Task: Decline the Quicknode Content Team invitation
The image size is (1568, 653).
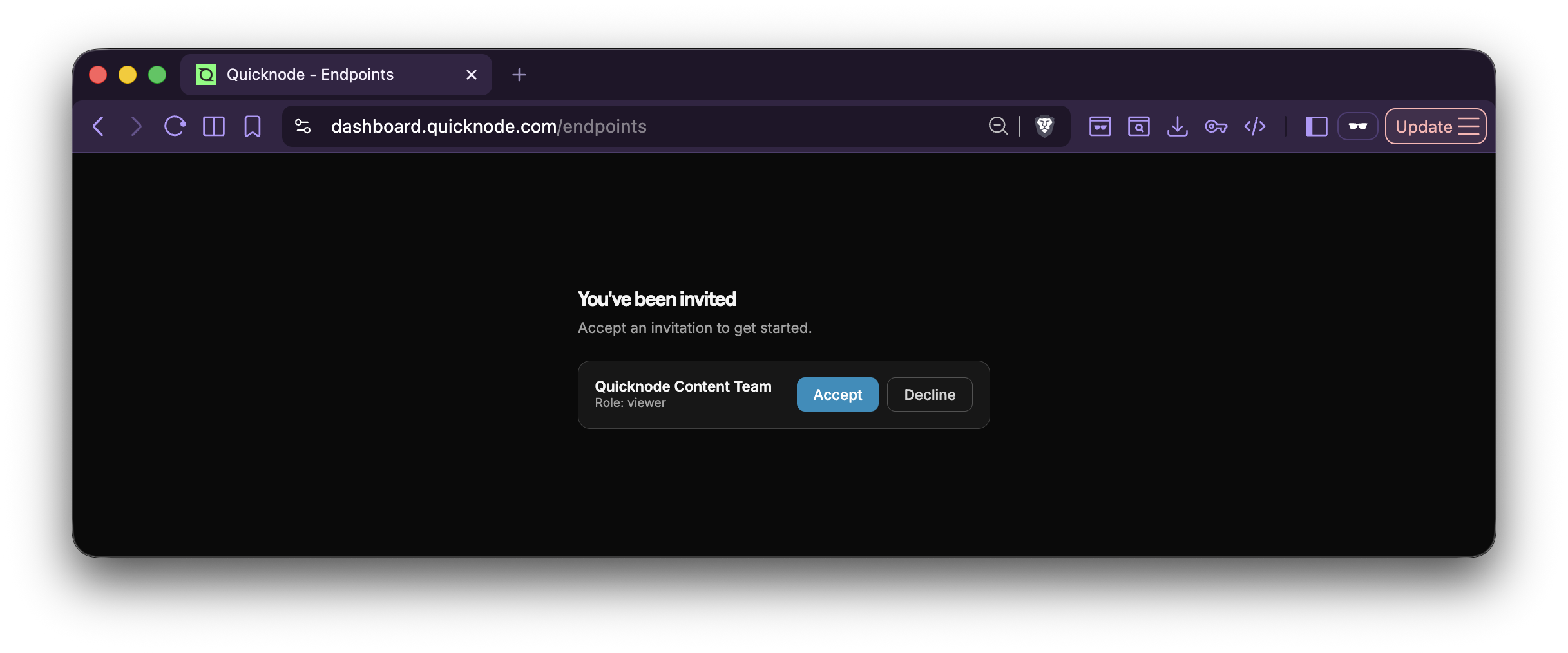Action: point(930,395)
